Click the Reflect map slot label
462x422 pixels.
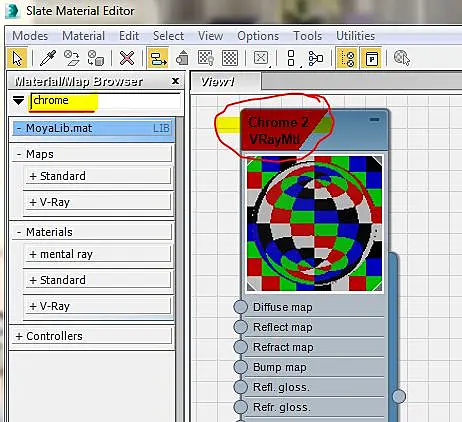(283, 327)
